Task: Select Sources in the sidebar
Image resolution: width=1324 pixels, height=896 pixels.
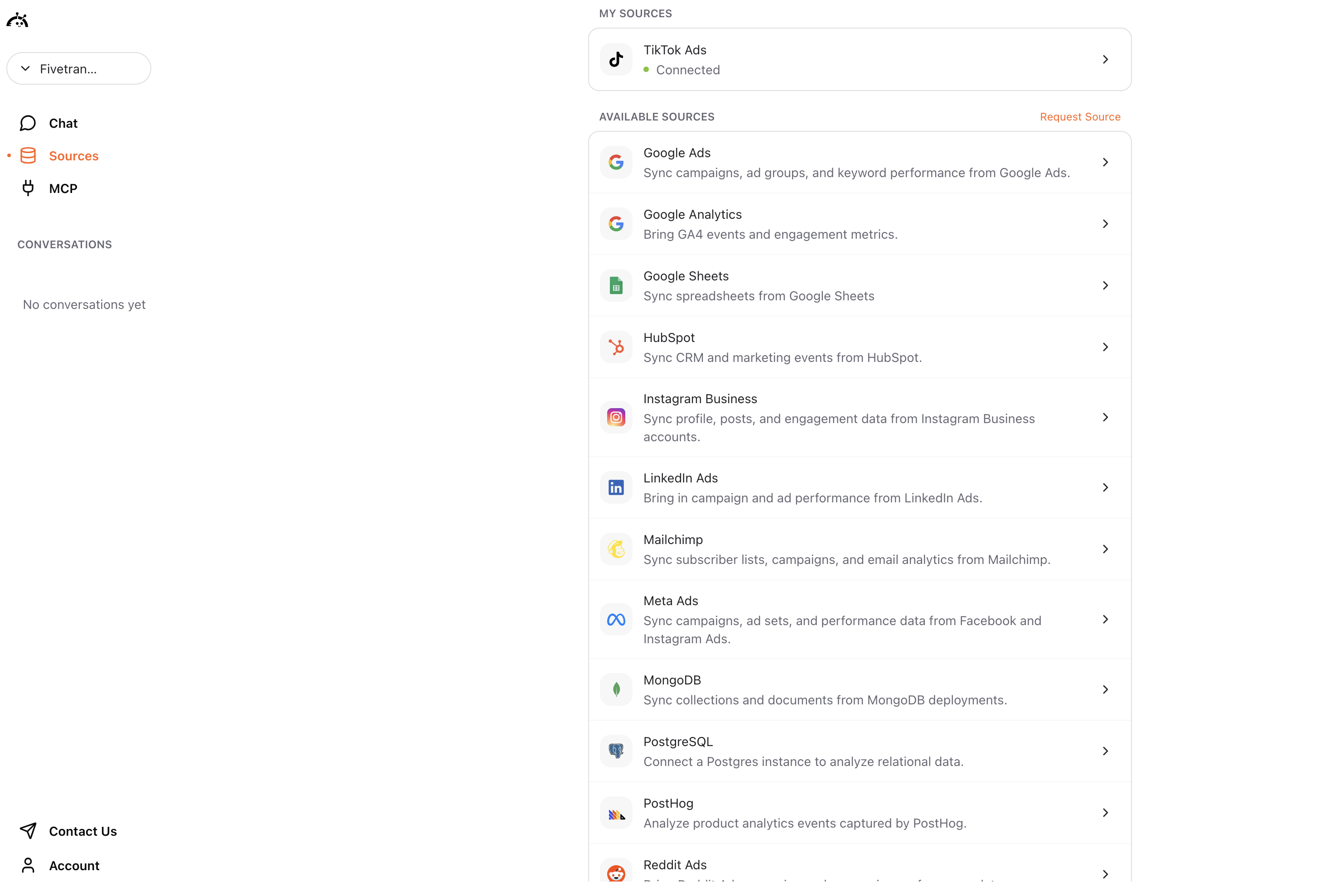Action: (73, 156)
